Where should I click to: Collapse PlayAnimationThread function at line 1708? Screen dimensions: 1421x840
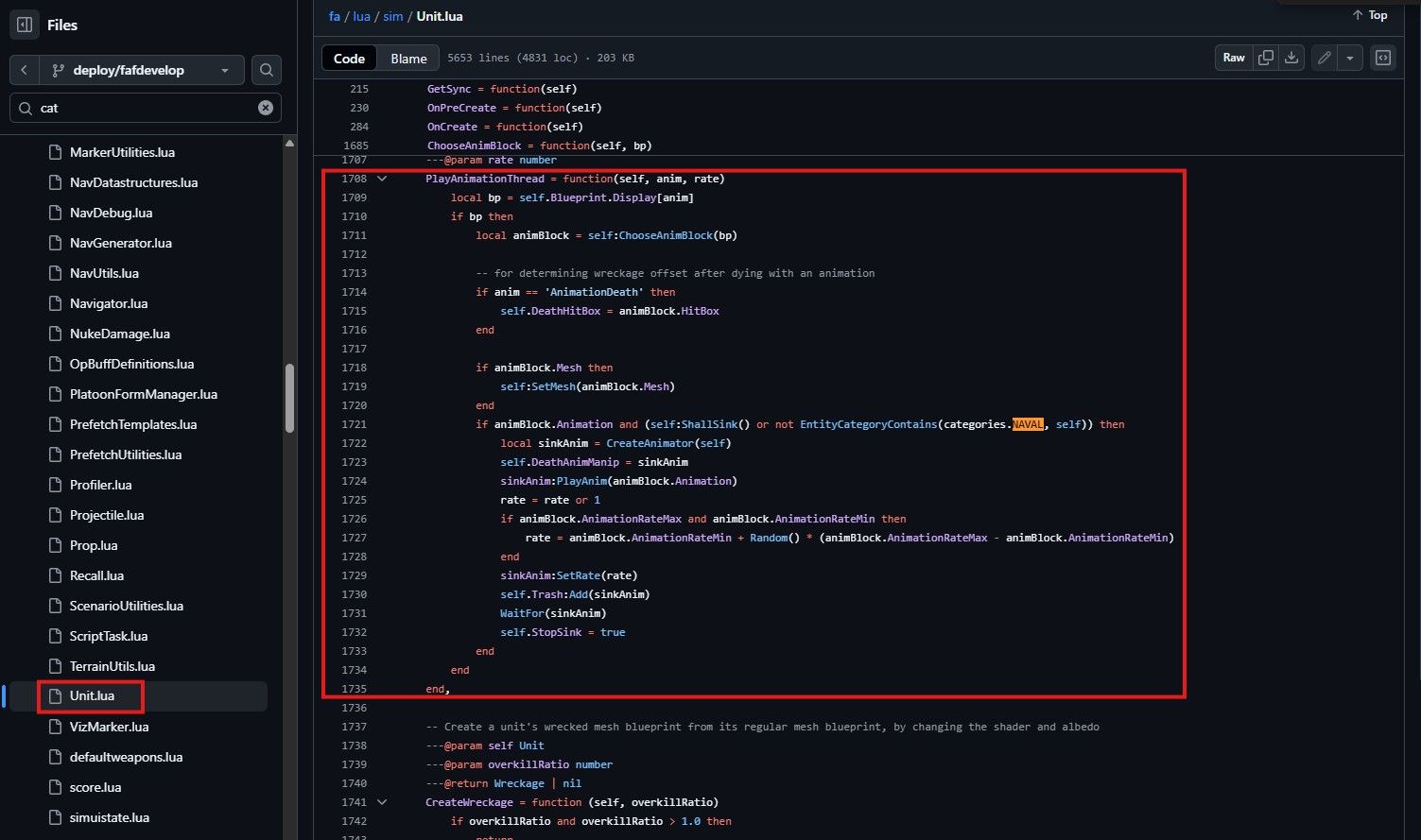[x=382, y=179]
